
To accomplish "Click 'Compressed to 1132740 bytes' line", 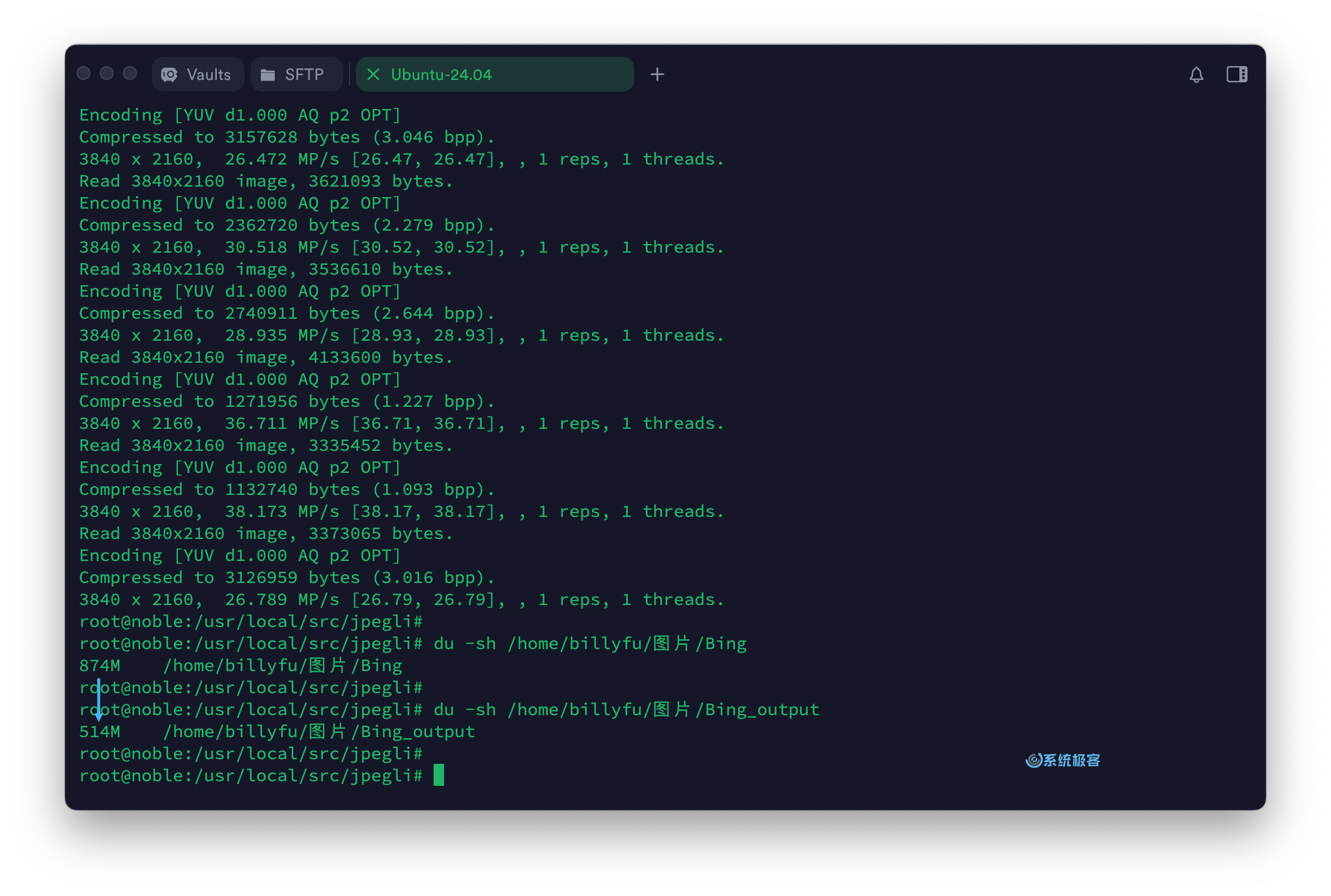I will 286,490.
